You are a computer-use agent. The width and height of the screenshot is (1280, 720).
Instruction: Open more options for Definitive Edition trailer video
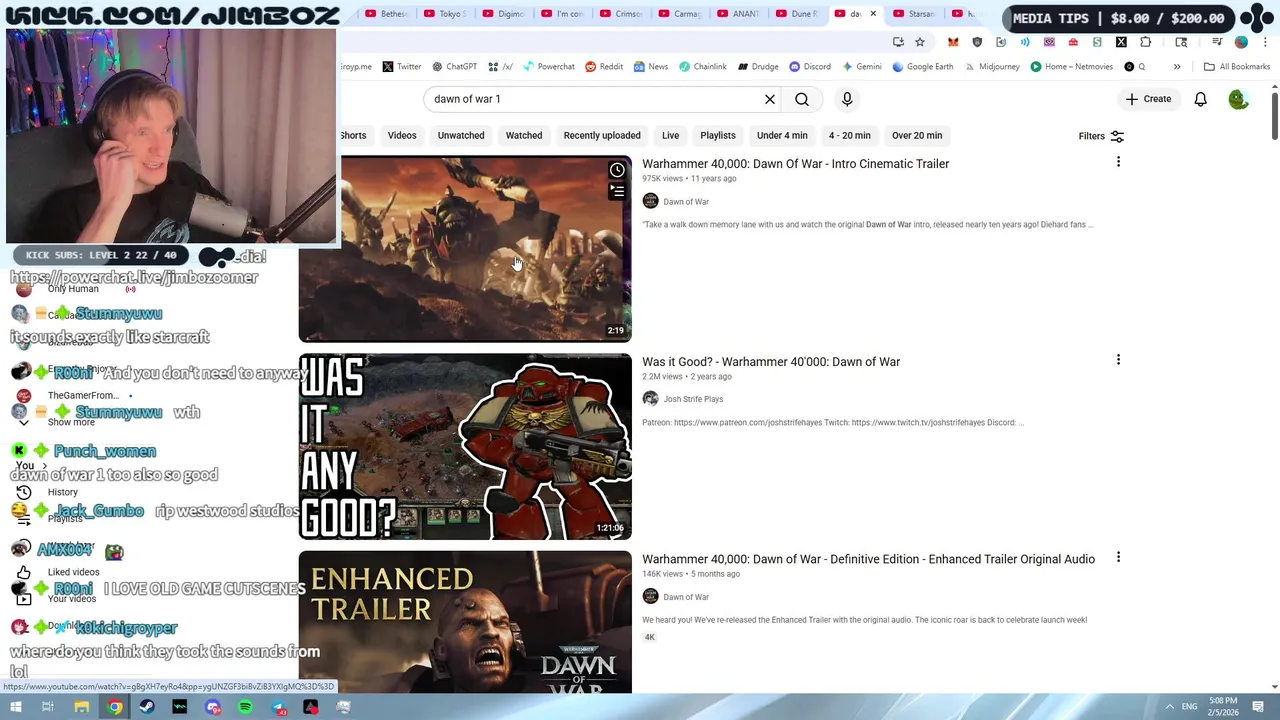(x=1118, y=557)
